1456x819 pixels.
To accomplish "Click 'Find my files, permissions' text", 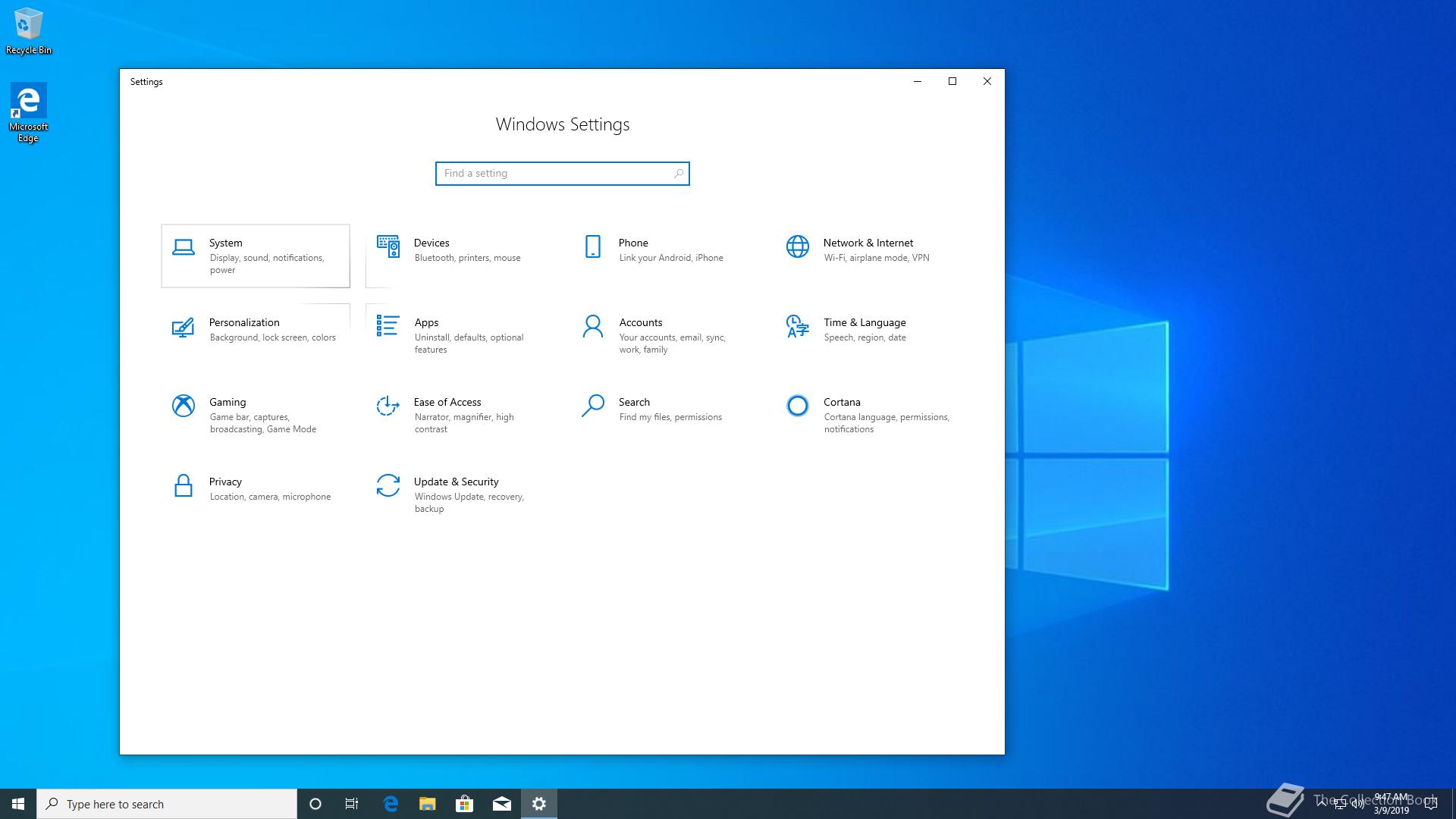I will (670, 417).
